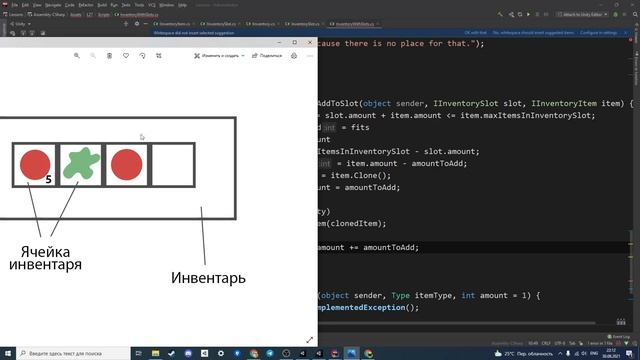
Task: Open the Photos three-dot more menu
Action: coord(310,56)
